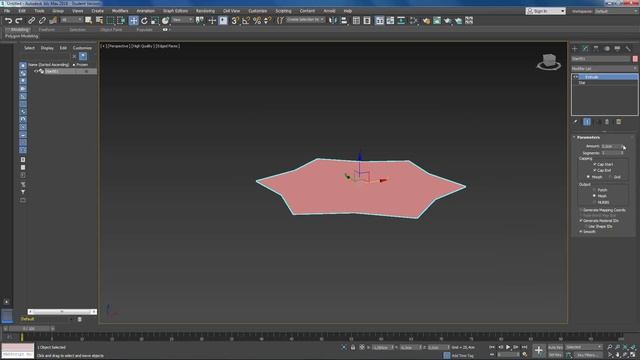This screenshot has height=360, width=640.
Task: Activate the Select and Move tool
Action: tap(133, 20)
